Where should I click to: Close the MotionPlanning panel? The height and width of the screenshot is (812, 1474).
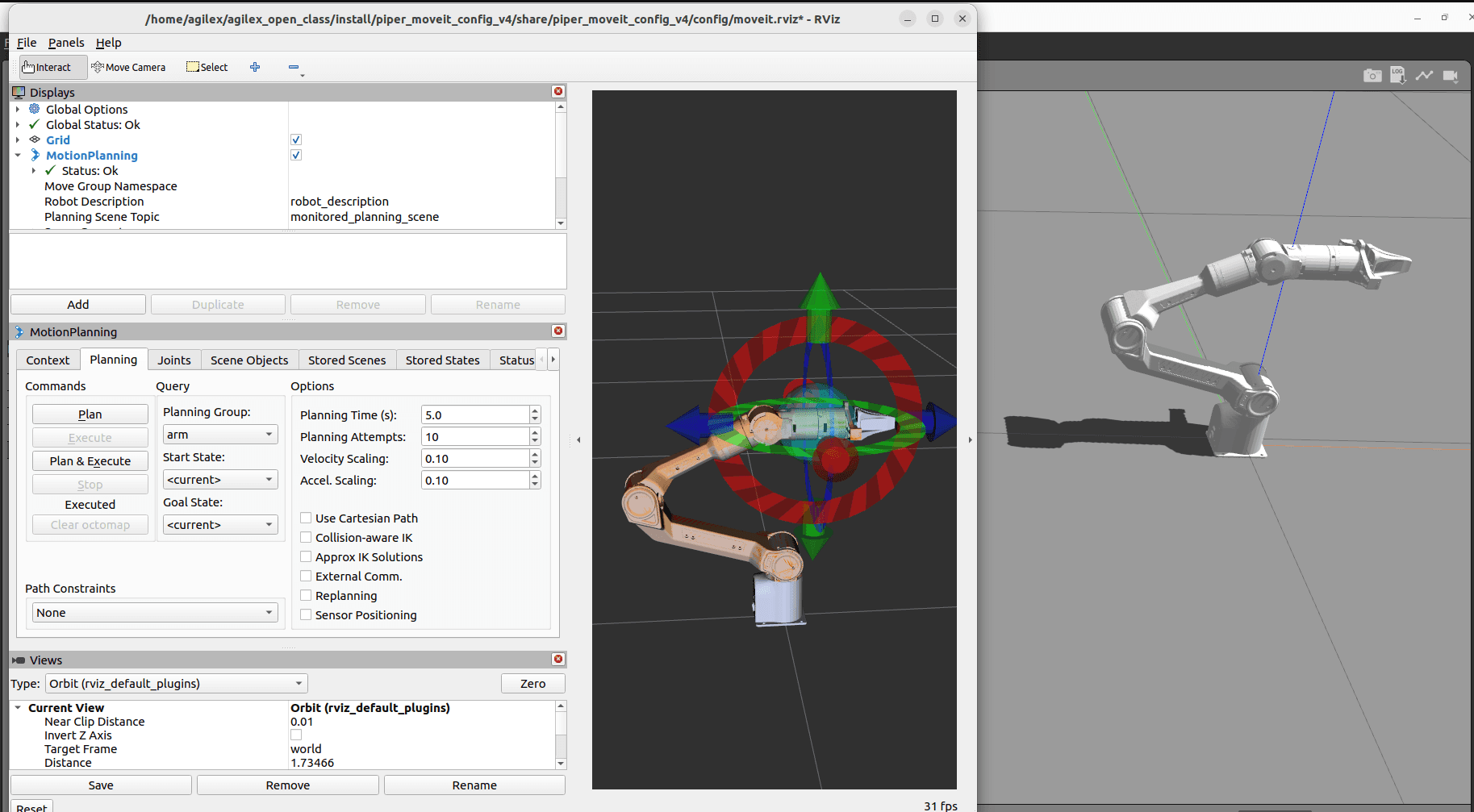click(558, 331)
